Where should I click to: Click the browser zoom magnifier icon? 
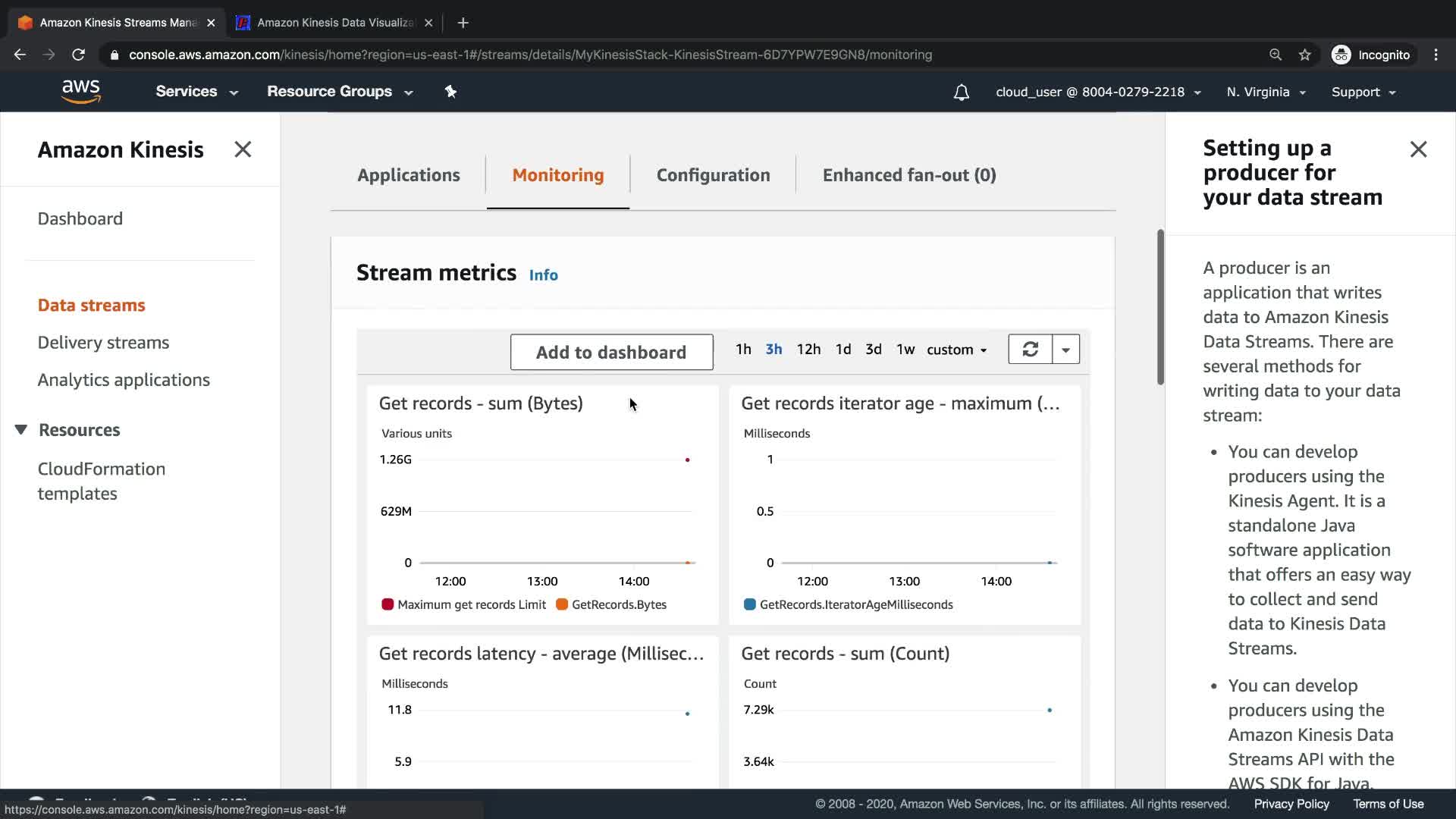pyautogui.click(x=1276, y=55)
